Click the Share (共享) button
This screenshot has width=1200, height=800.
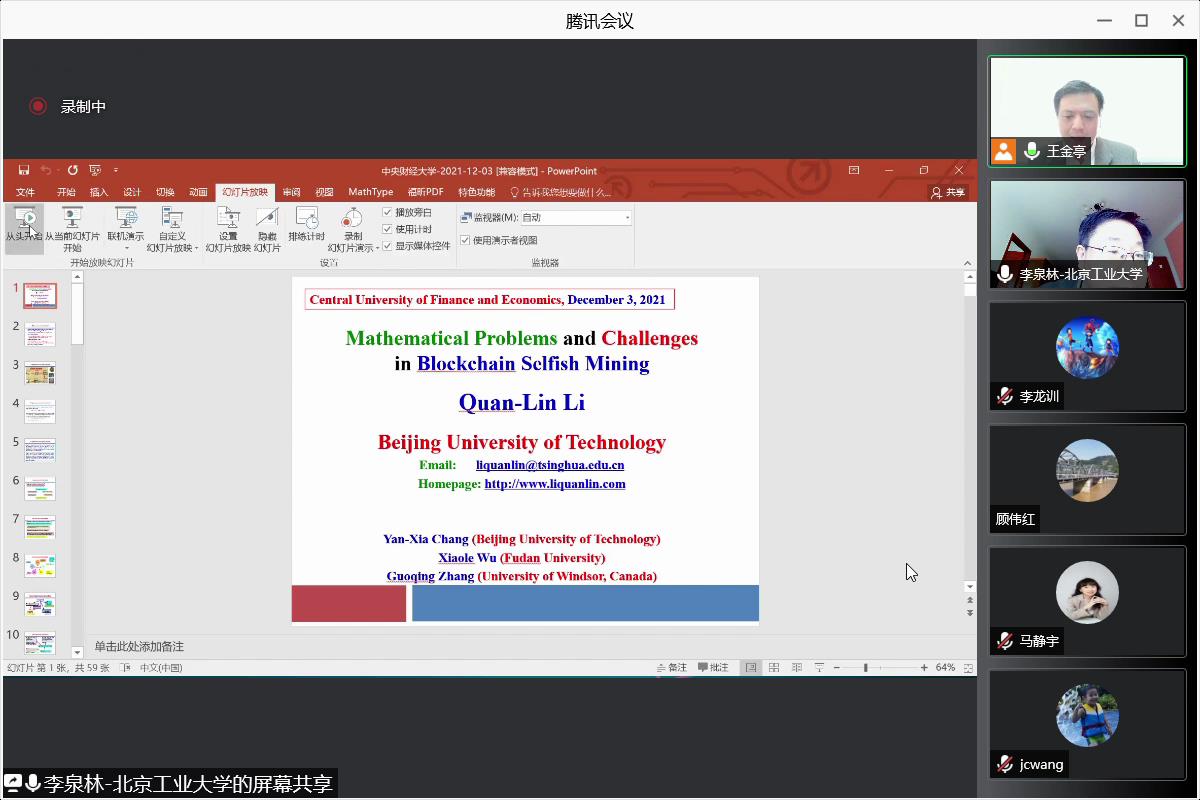(948, 192)
